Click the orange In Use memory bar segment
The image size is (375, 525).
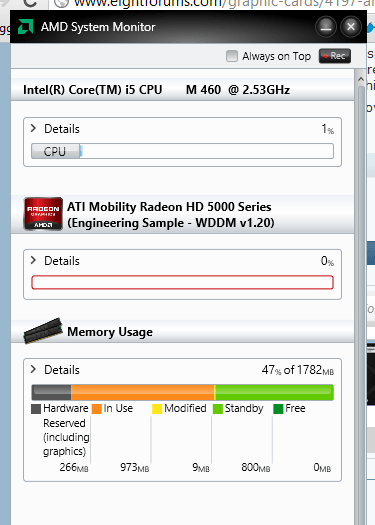pos(142,392)
